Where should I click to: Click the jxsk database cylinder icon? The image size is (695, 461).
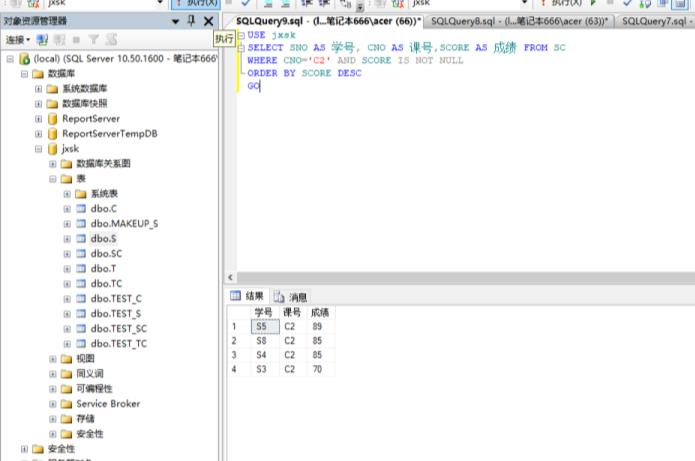point(52,148)
